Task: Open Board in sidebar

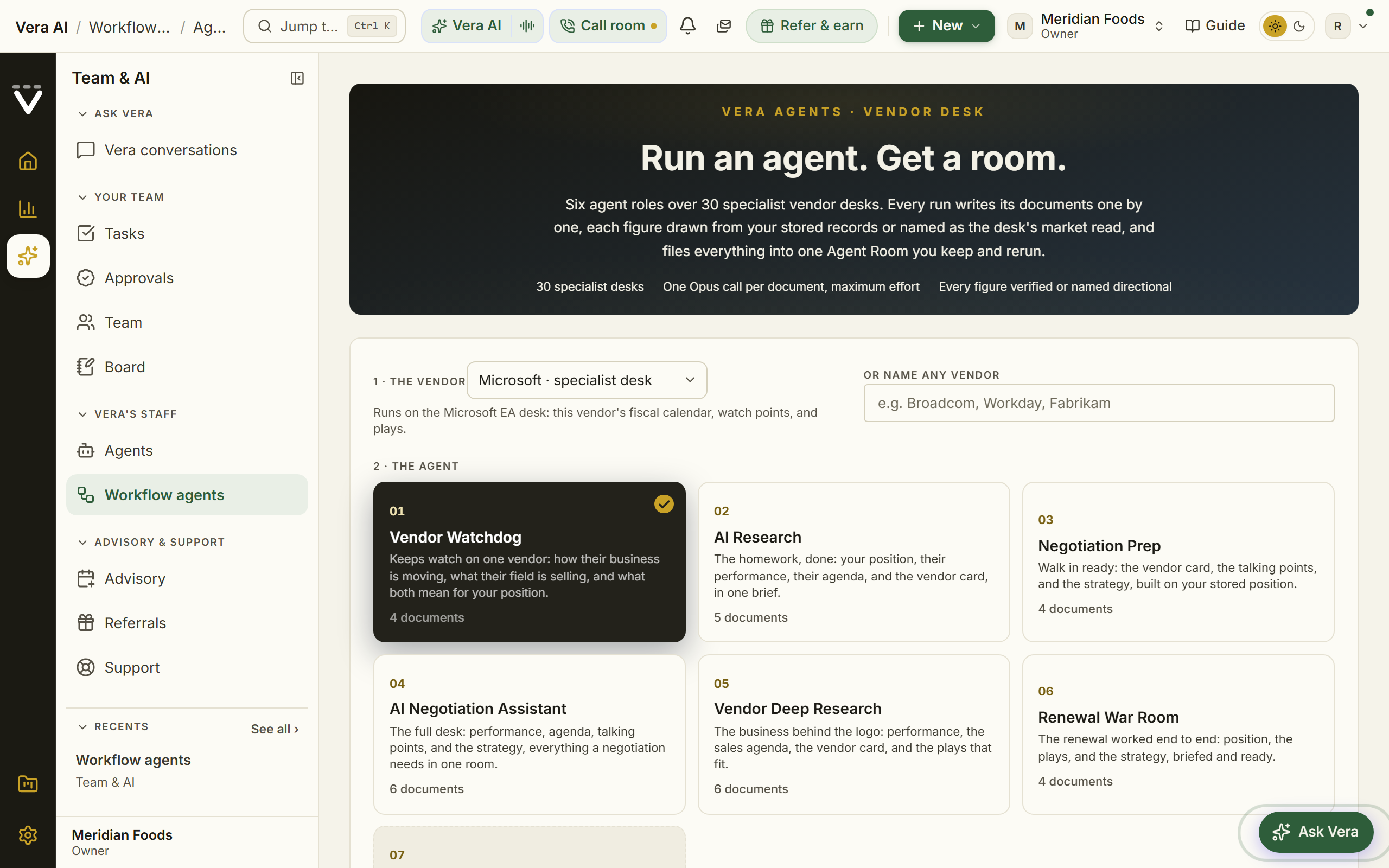Action: 187,367
